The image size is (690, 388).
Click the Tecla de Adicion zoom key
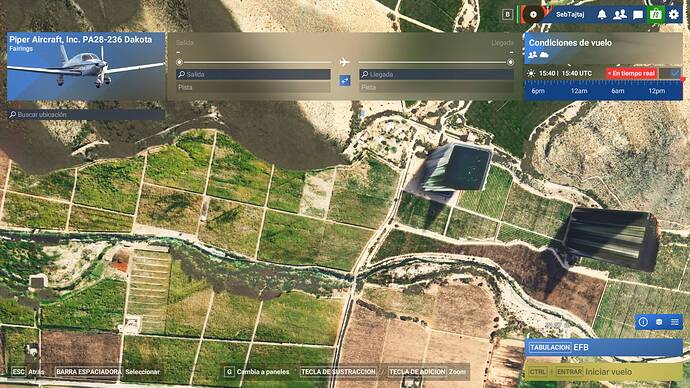pos(417,372)
